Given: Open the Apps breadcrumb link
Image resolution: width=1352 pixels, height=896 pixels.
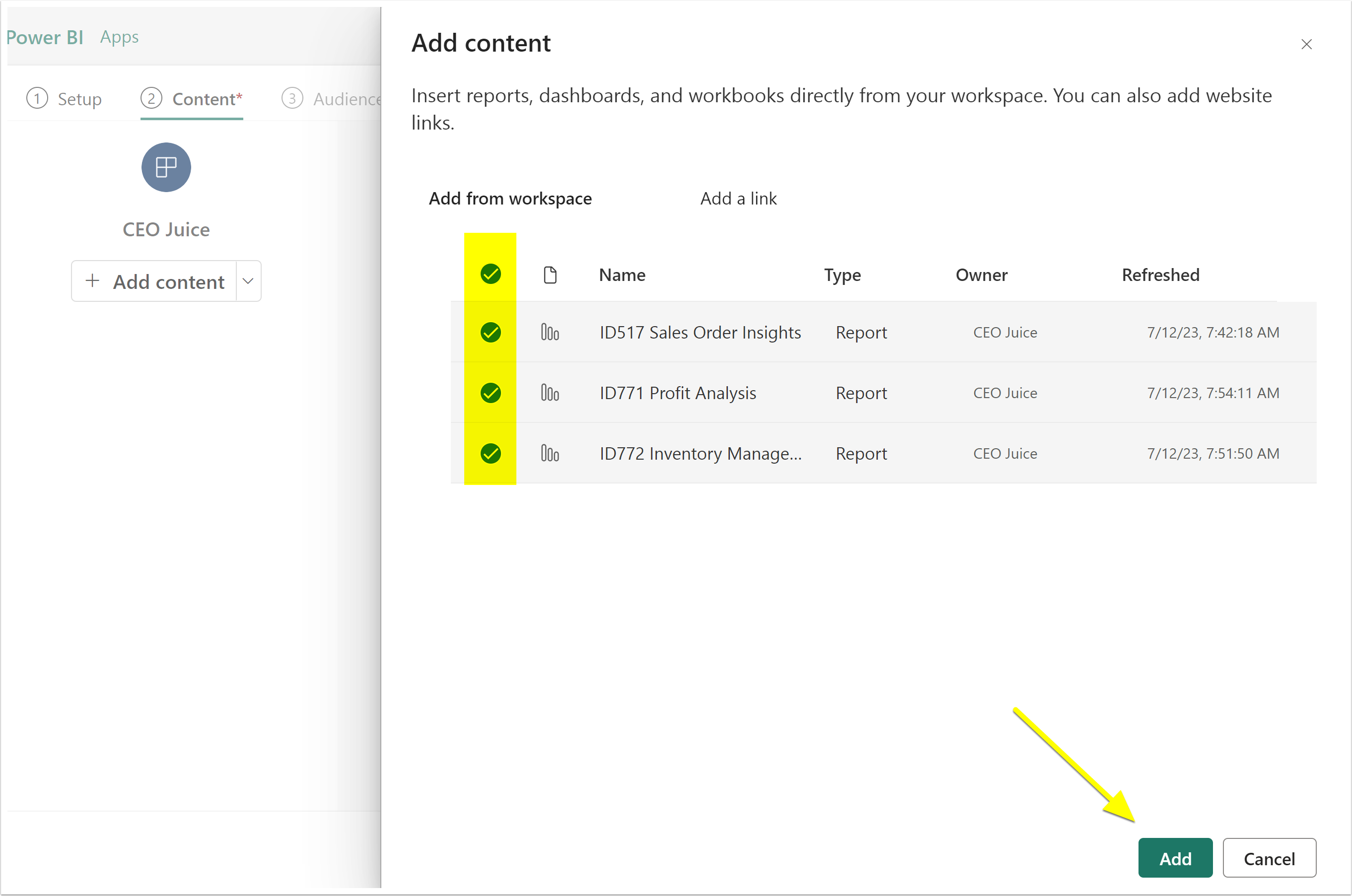Looking at the screenshot, I should coord(119,37).
